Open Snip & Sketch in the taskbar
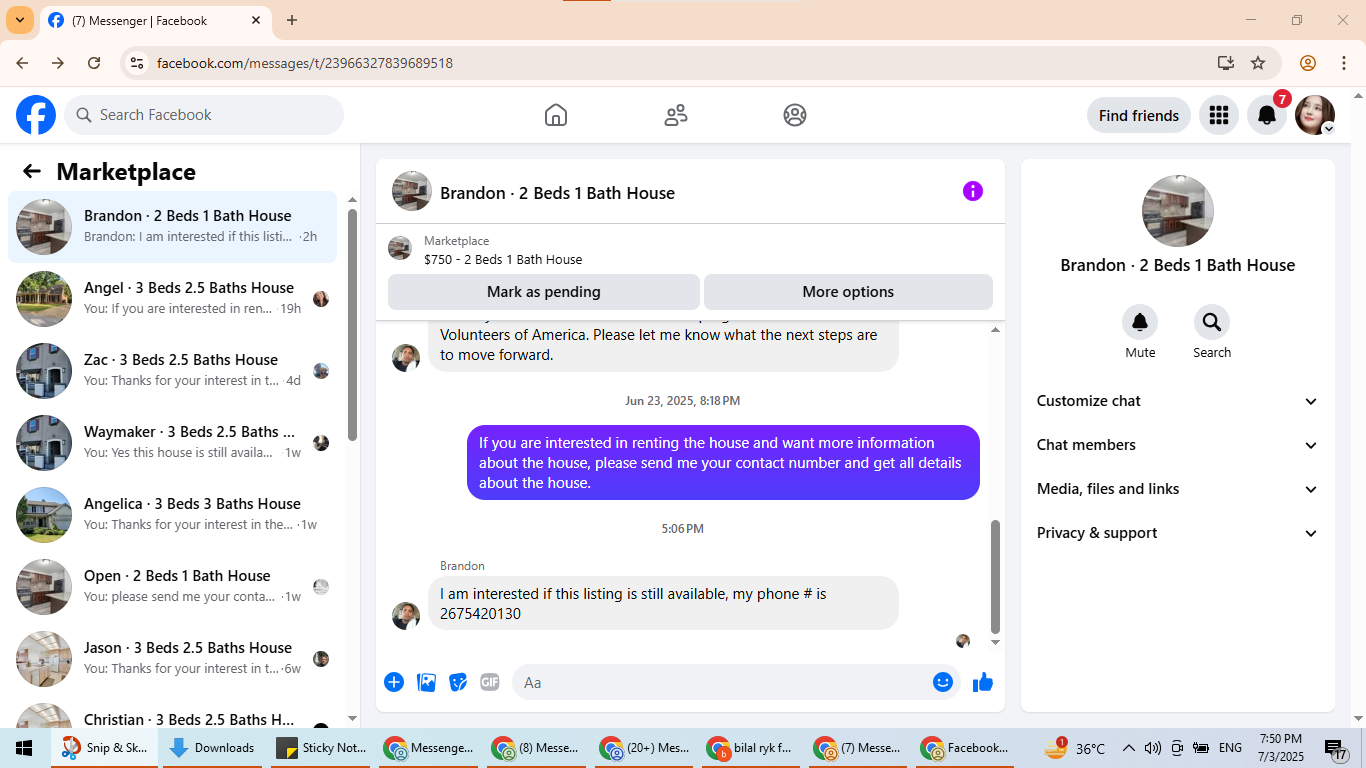1366x768 pixels. pos(104,748)
